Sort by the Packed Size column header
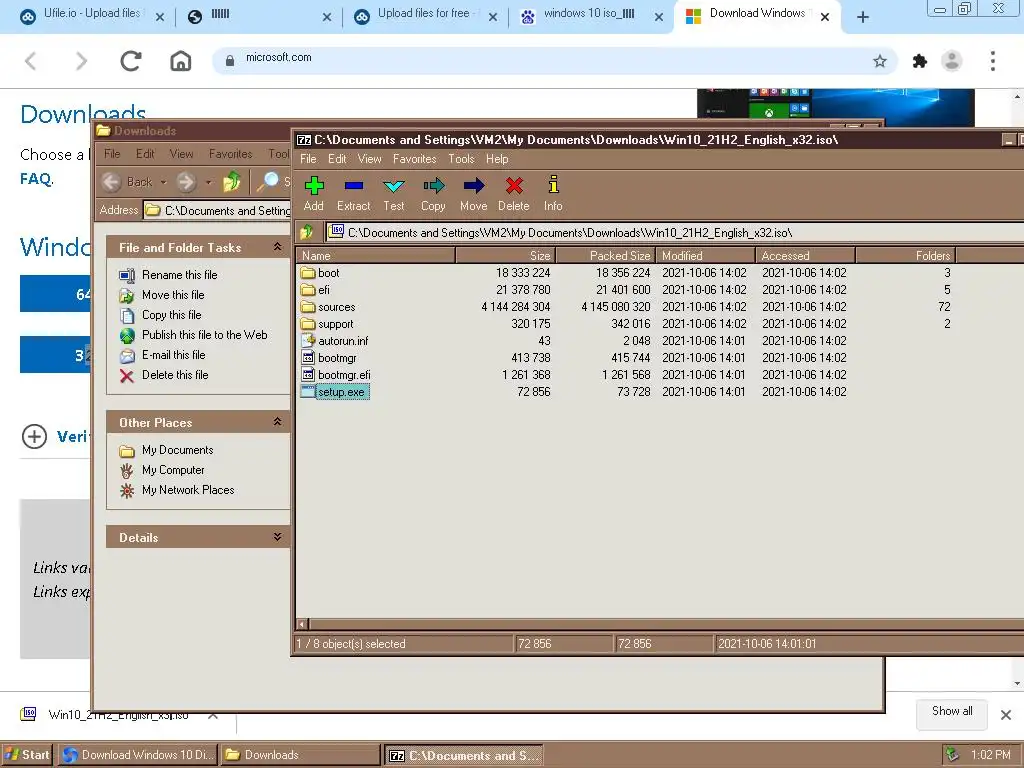The width and height of the screenshot is (1024, 768). click(x=606, y=255)
